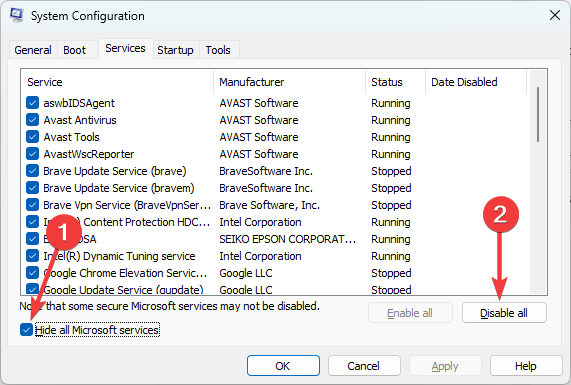The image size is (571, 385).
Task: Open the Tools tab
Action: (x=218, y=50)
